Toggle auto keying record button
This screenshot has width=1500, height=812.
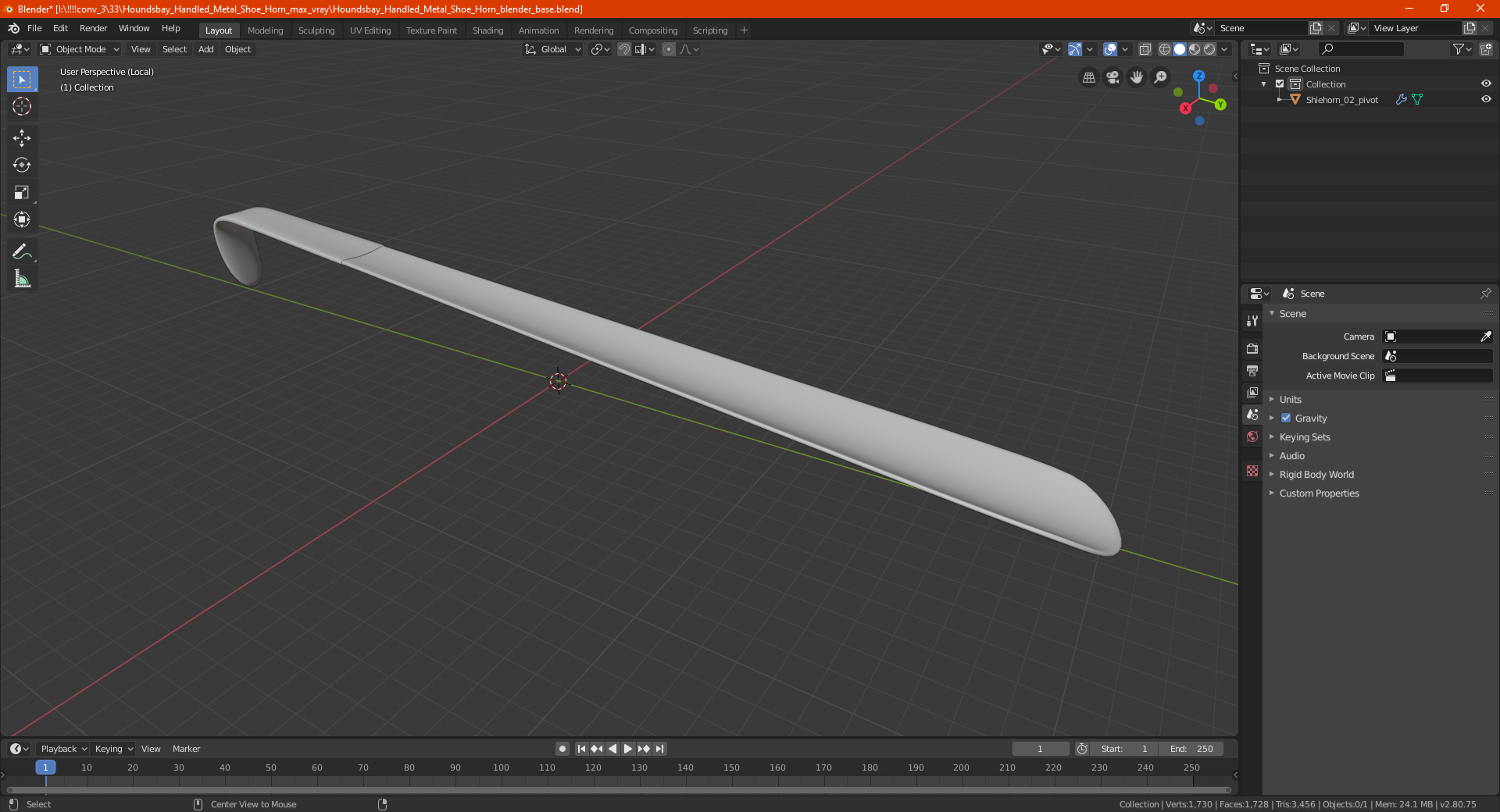(x=562, y=749)
